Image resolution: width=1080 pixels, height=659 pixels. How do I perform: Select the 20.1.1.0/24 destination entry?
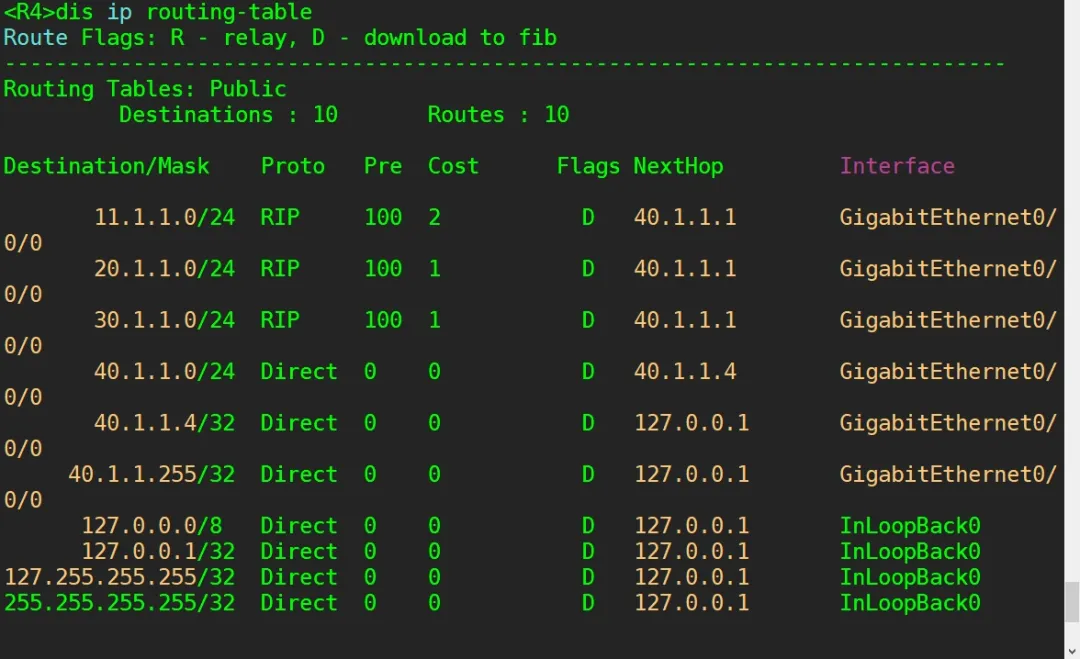[164, 269]
